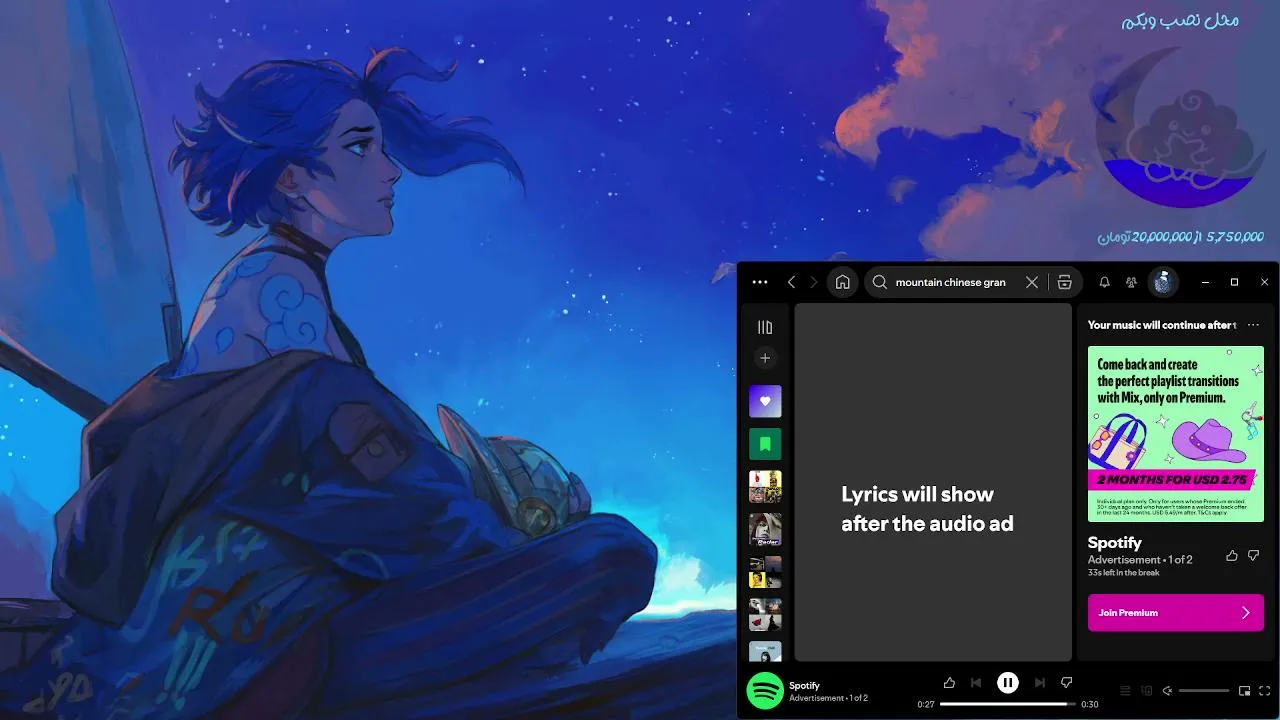Create a new playlist with plus button
The width and height of the screenshot is (1280, 720).
[765, 358]
